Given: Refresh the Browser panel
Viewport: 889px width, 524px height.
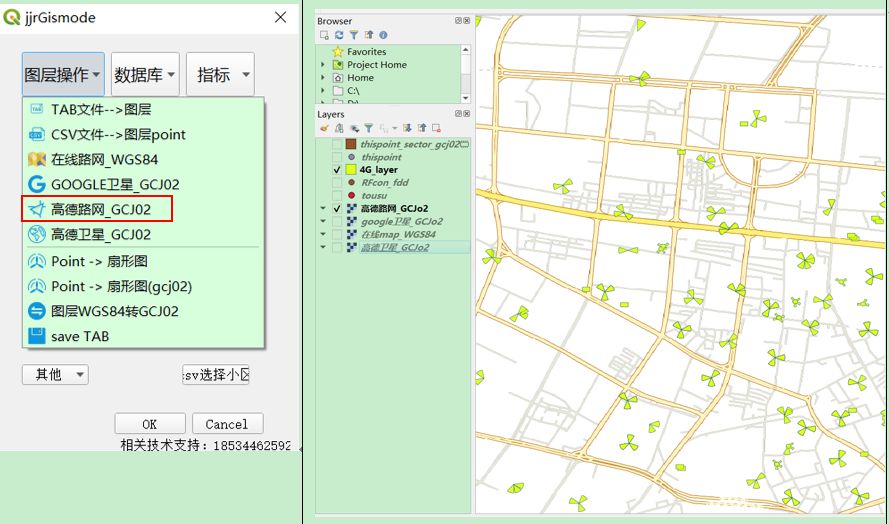Looking at the screenshot, I should point(339,35).
